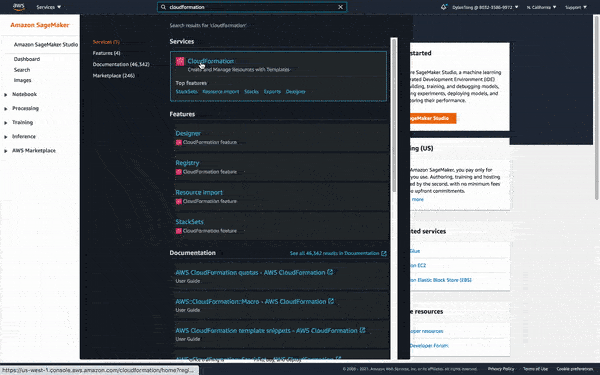Open the StackSets top feature link
This screenshot has width=600, height=375.
click(186, 92)
